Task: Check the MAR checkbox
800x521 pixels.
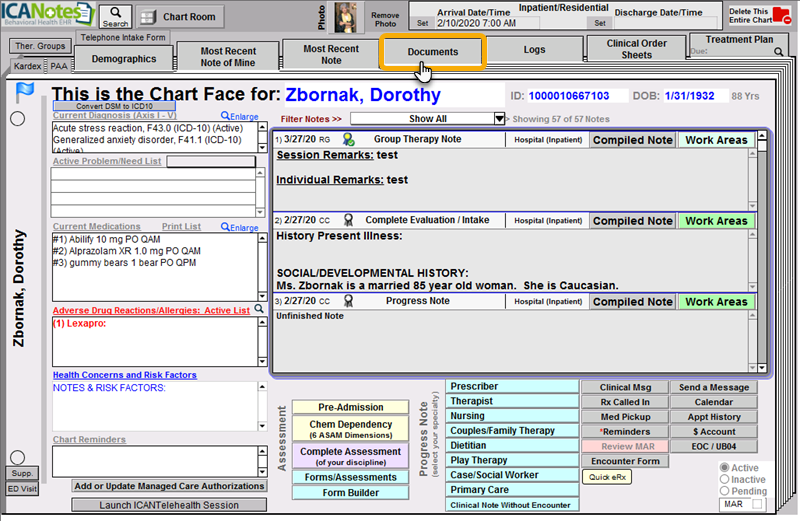Action: (758, 505)
